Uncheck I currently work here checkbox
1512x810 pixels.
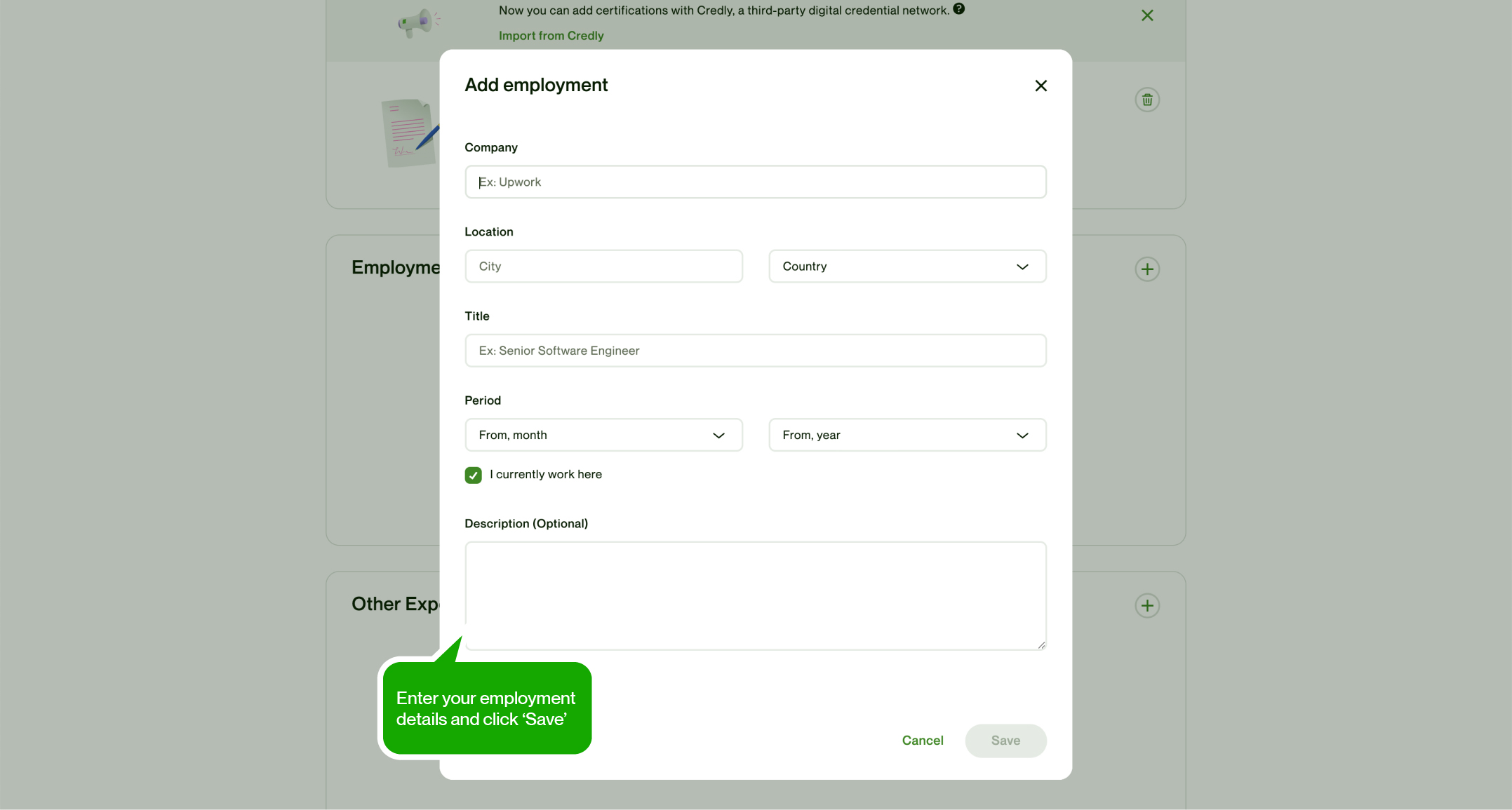(x=473, y=475)
